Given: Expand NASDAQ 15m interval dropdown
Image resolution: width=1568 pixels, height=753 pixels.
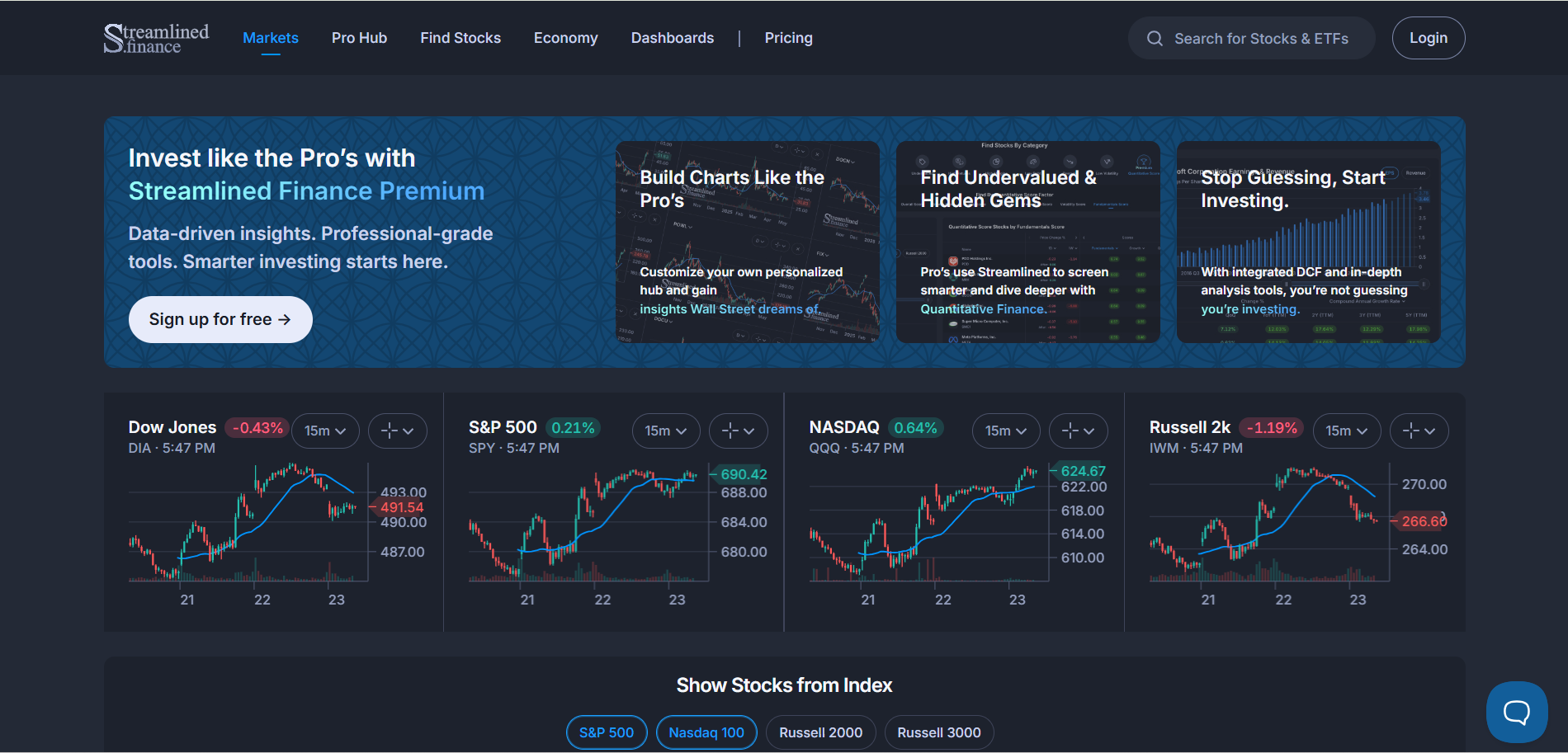Looking at the screenshot, I should pyautogui.click(x=1006, y=431).
